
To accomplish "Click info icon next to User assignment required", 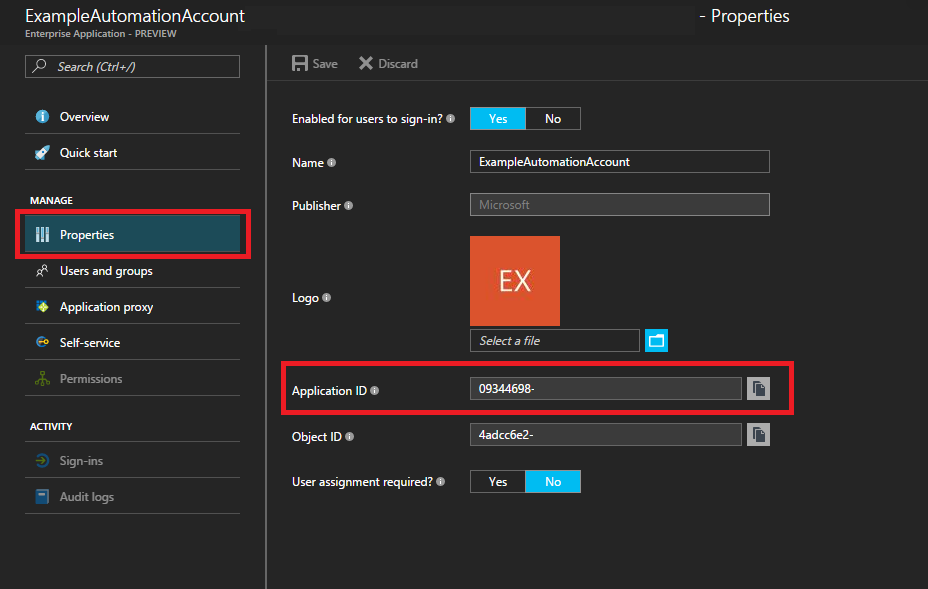I will coord(440,482).
